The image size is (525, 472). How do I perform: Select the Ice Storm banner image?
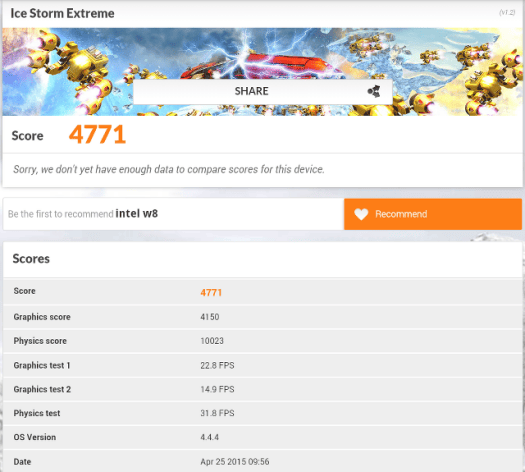262,72
